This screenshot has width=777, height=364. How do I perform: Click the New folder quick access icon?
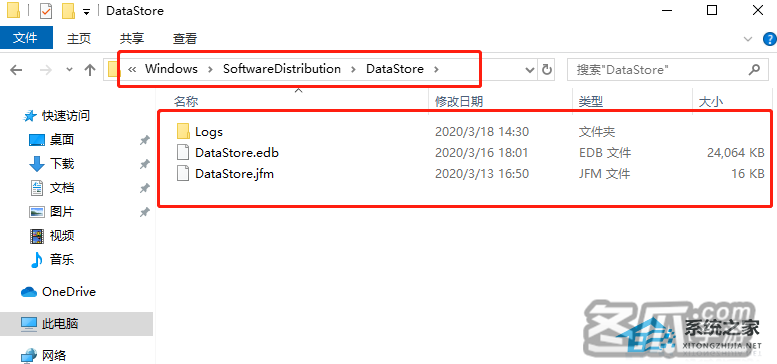click(68, 10)
